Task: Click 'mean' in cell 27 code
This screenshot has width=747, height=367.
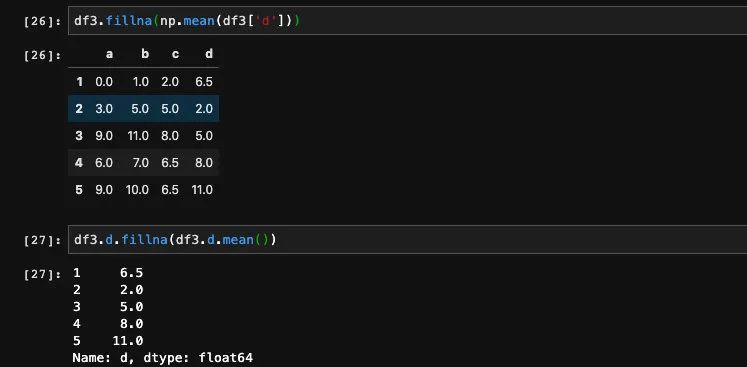Action: [x=238, y=239]
